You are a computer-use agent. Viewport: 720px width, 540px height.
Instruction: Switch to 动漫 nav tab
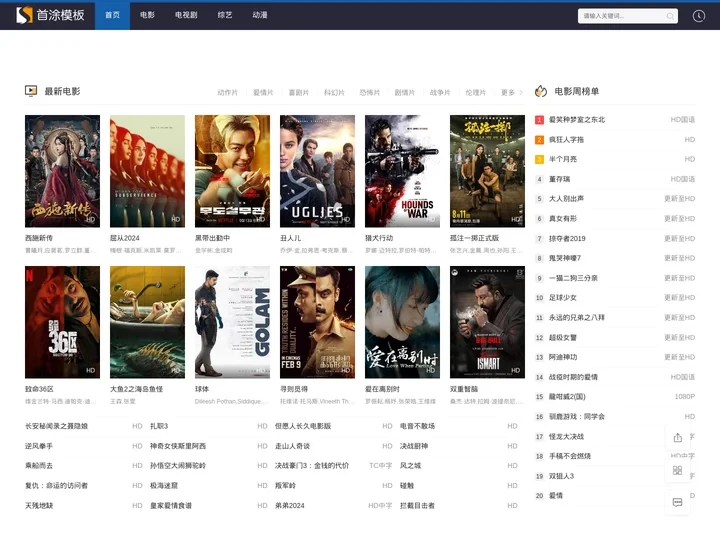coord(260,15)
